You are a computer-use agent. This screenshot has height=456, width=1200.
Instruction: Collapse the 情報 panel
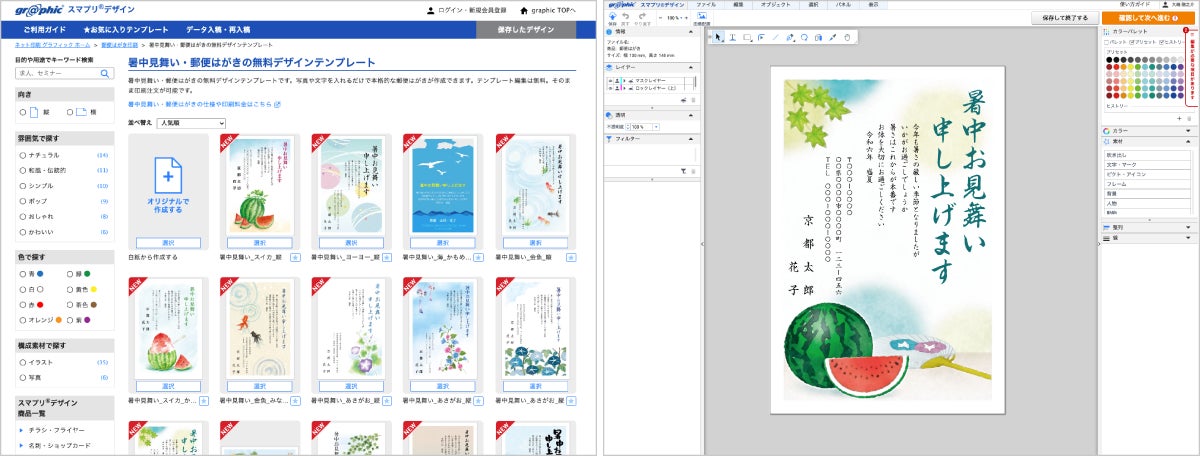[x=691, y=31]
